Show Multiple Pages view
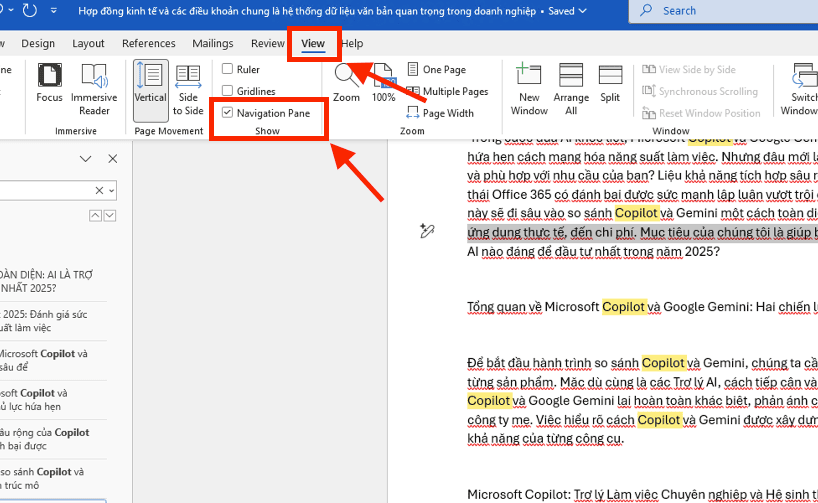The width and height of the screenshot is (818, 503). (x=448, y=91)
